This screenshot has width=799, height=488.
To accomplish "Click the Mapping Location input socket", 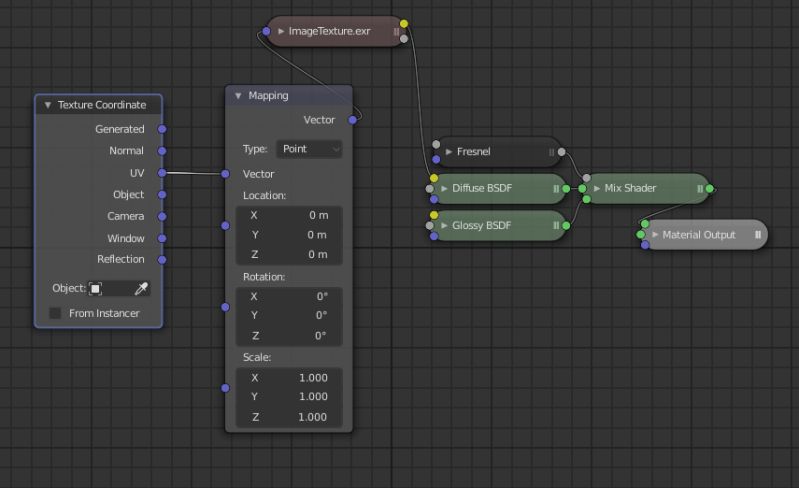I will click(x=225, y=225).
